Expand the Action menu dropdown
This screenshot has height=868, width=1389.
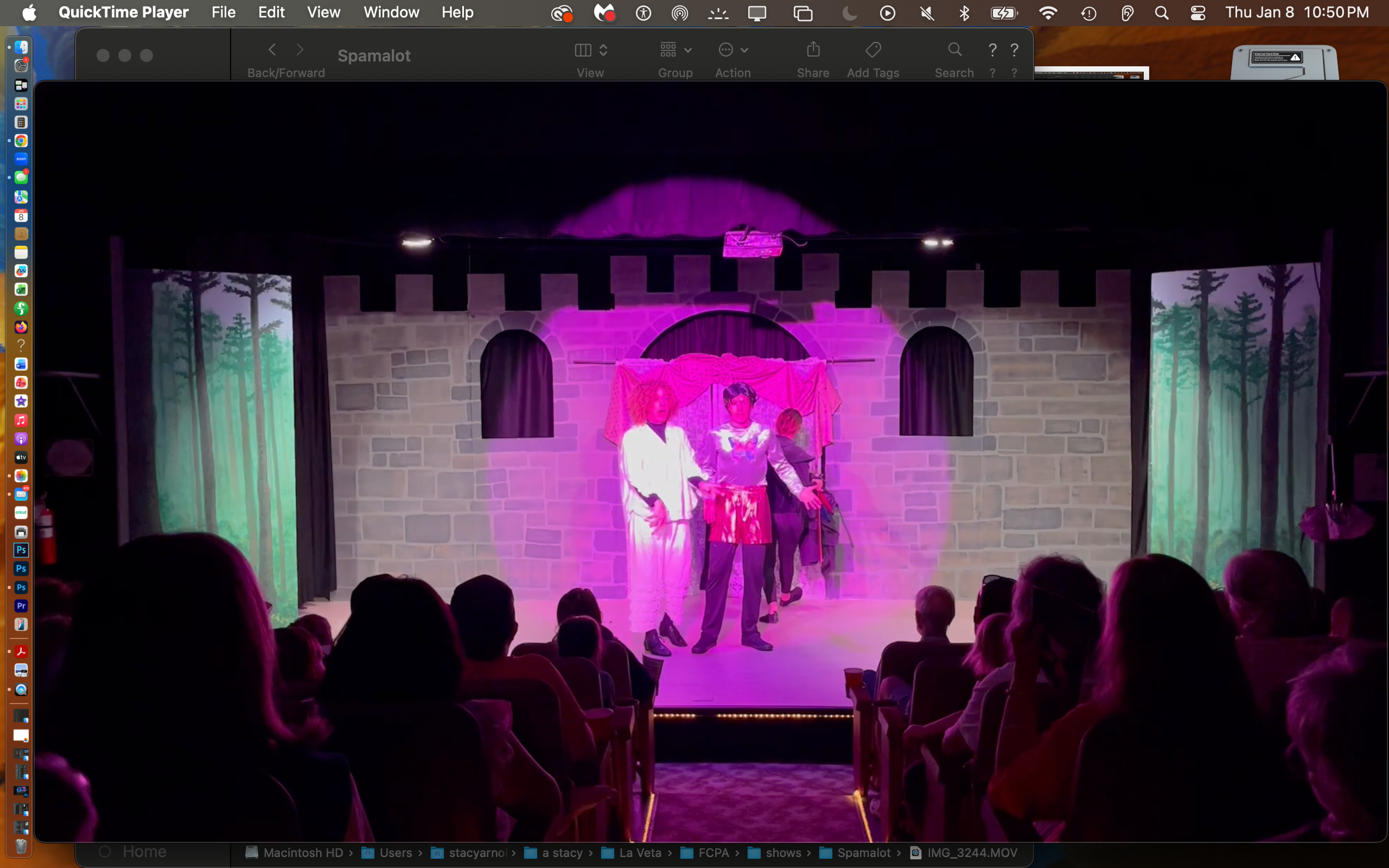pos(733,50)
